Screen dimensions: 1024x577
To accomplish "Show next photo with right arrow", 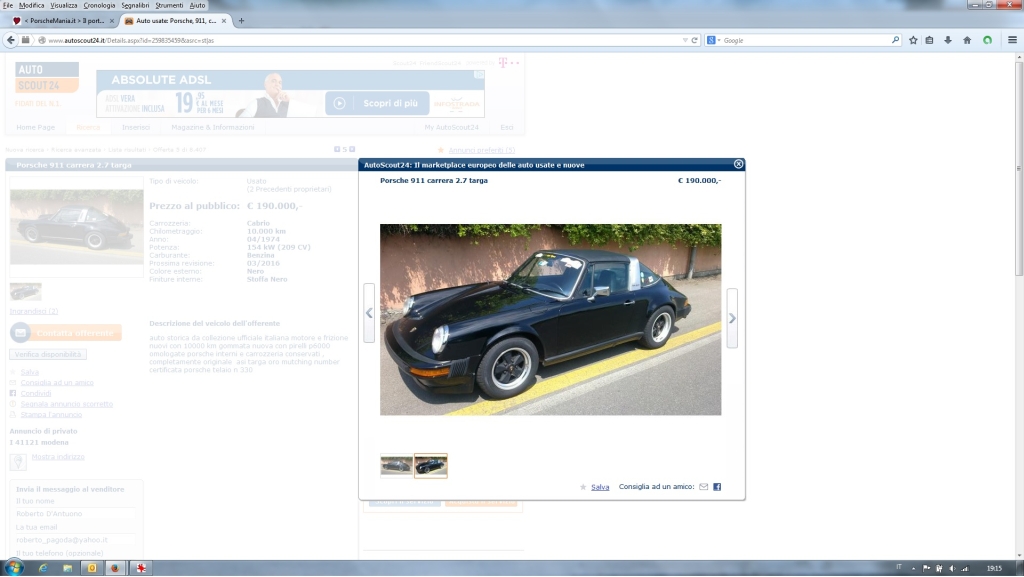I will click(732, 318).
